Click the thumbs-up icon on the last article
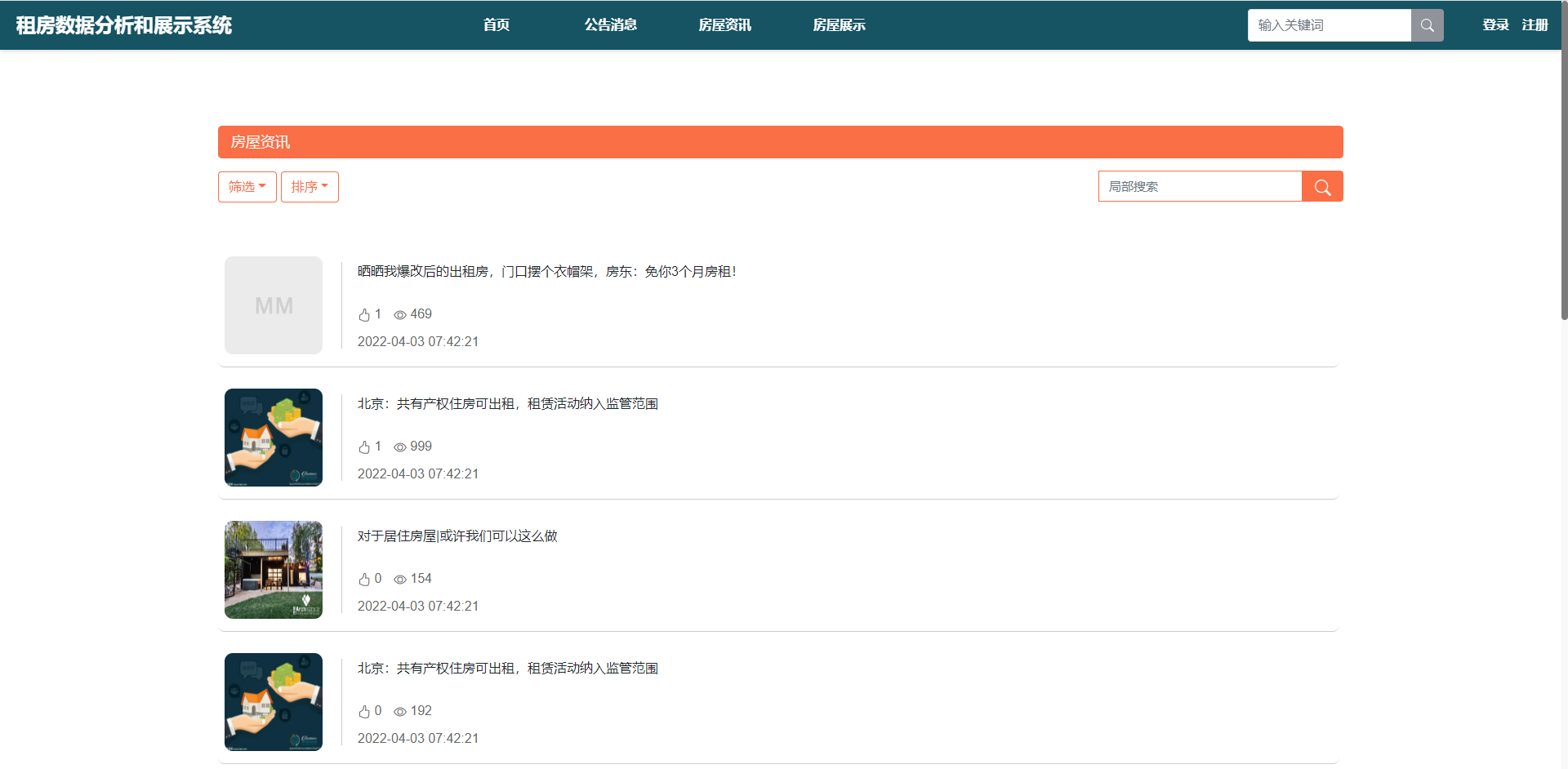 click(365, 711)
